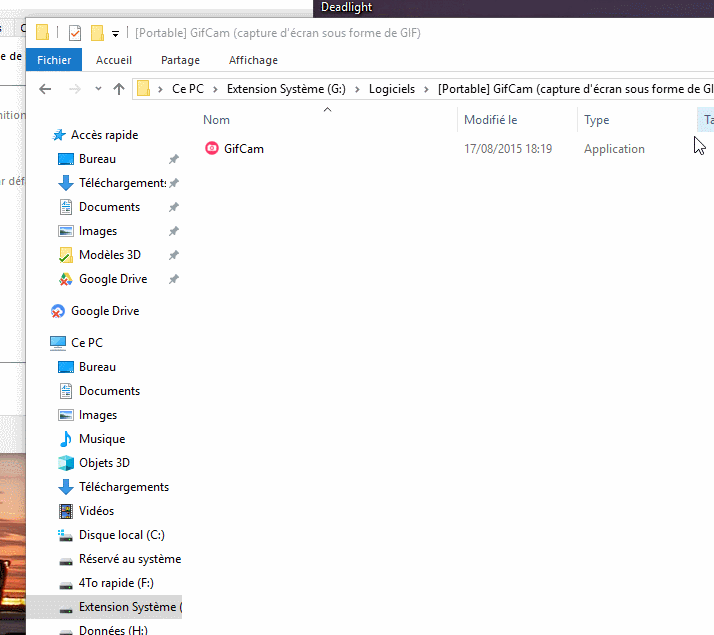
Task: Click the 17/08/2015 18:19 modified date cell
Action: [x=508, y=149]
